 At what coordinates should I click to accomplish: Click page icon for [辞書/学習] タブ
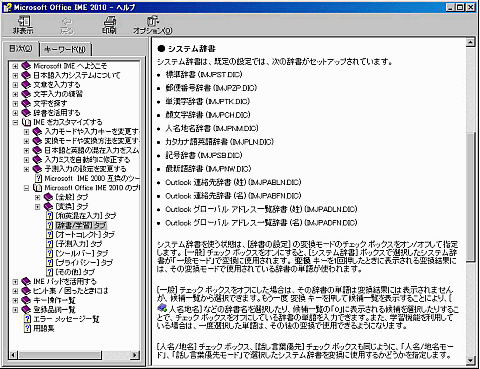pyautogui.click(x=50, y=225)
